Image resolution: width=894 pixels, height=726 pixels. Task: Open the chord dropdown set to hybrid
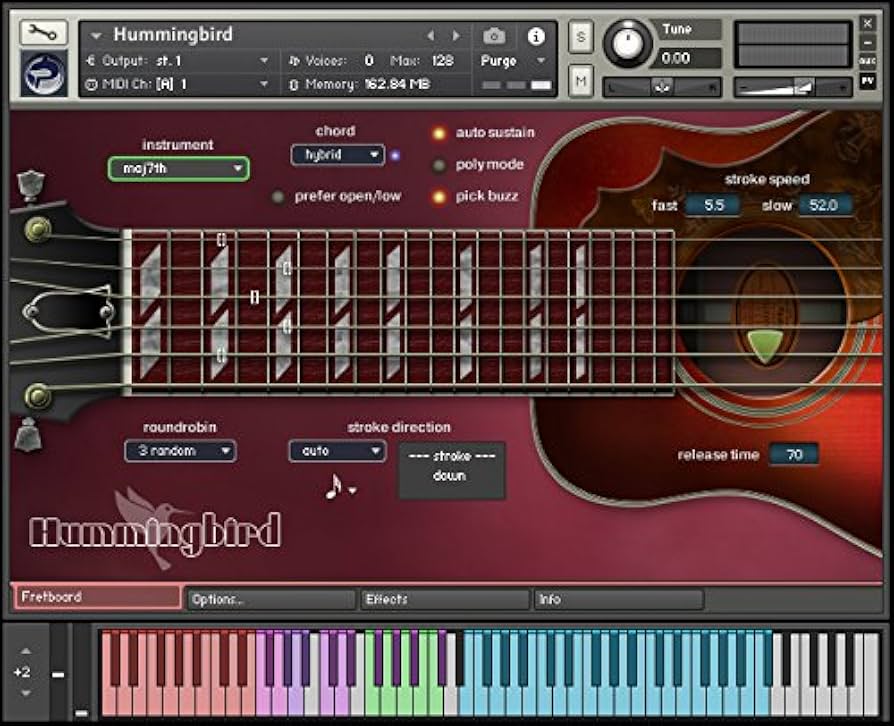[336, 155]
